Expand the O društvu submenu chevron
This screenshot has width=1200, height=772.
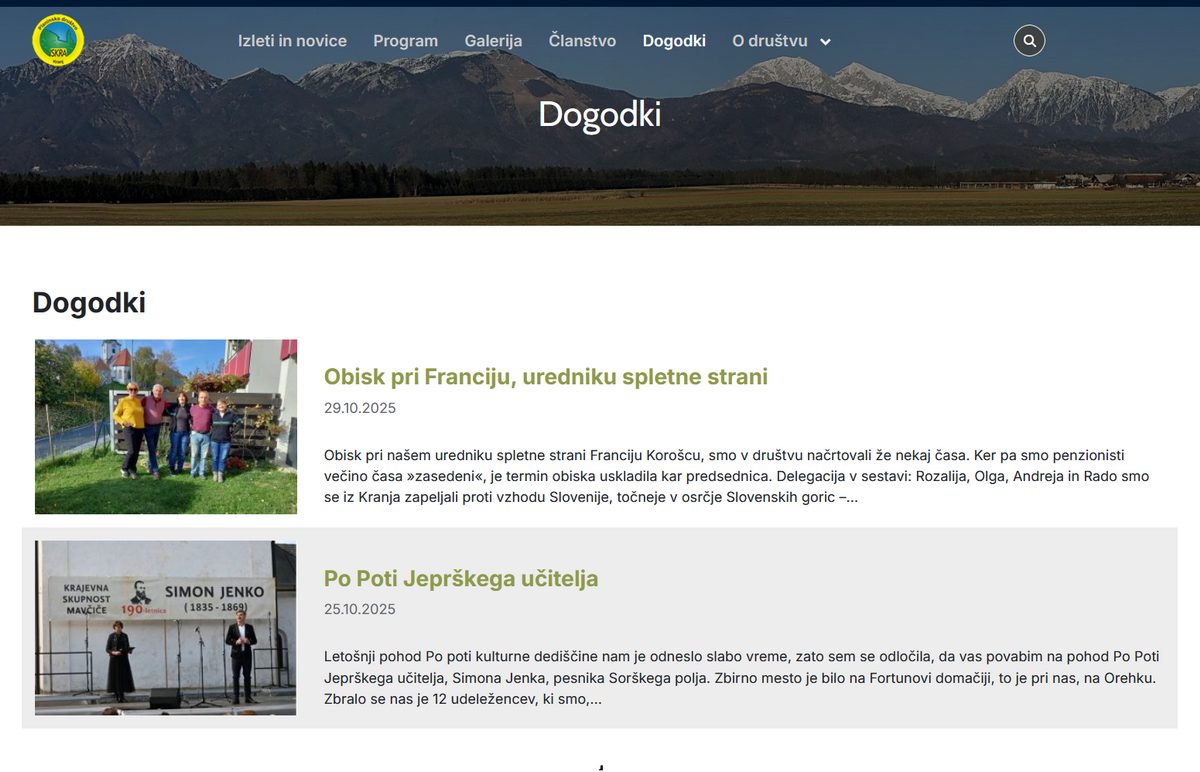(825, 42)
